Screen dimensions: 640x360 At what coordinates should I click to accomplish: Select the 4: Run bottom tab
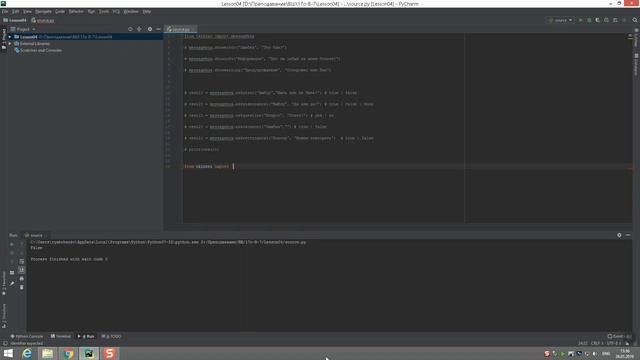click(x=86, y=336)
